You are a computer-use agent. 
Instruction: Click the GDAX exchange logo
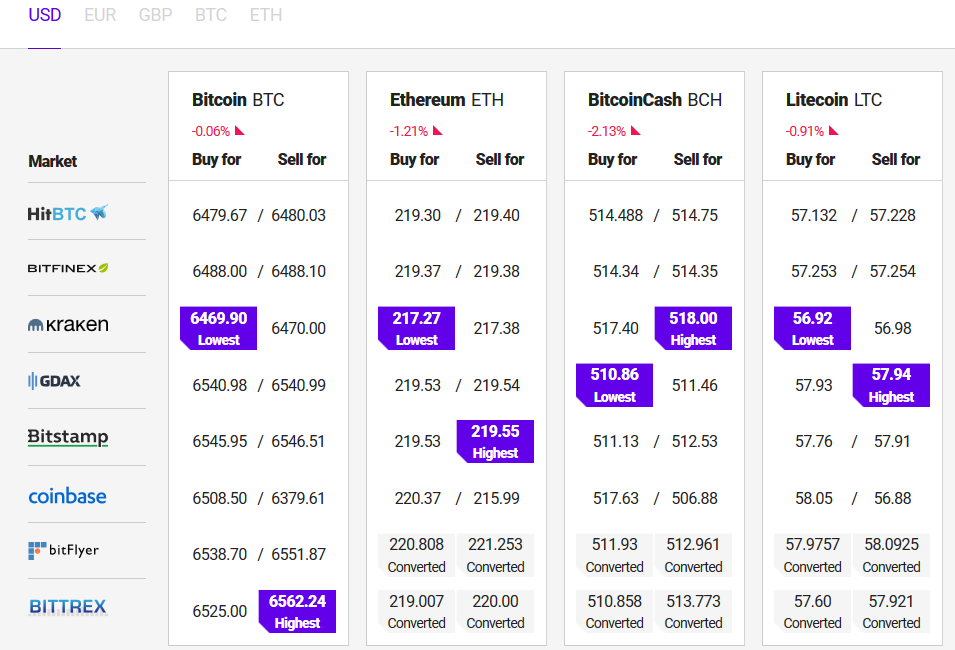(x=54, y=381)
